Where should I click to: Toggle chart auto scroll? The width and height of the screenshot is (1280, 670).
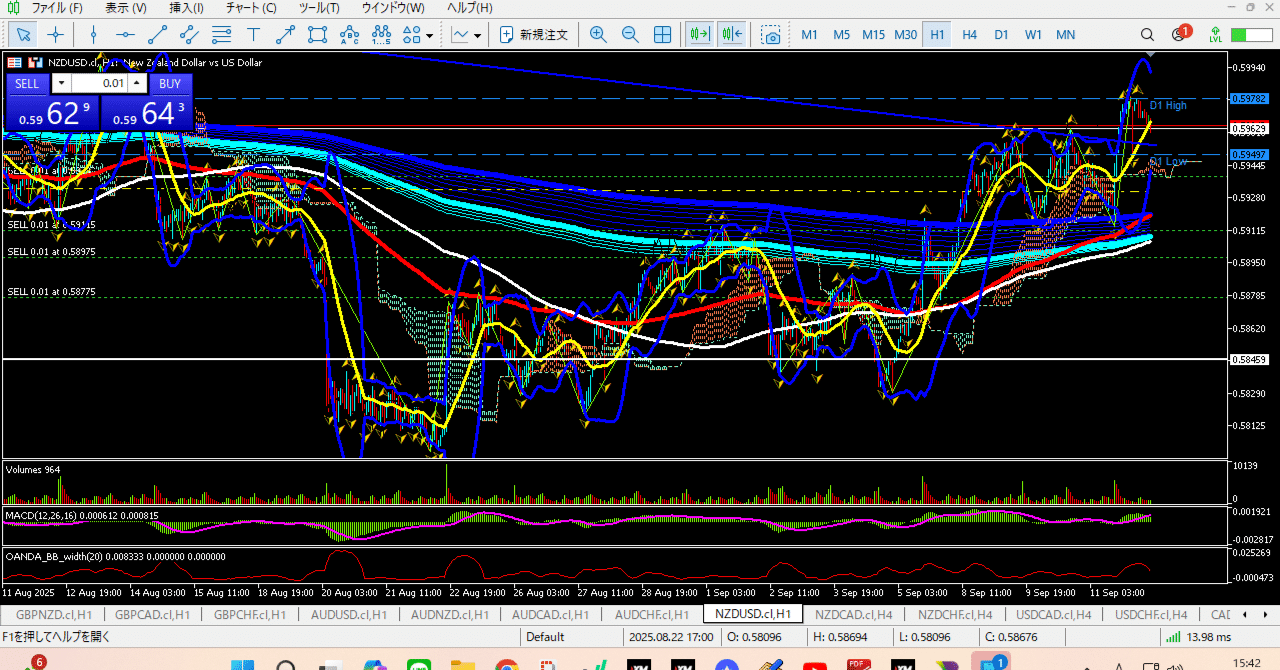click(699, 34)
